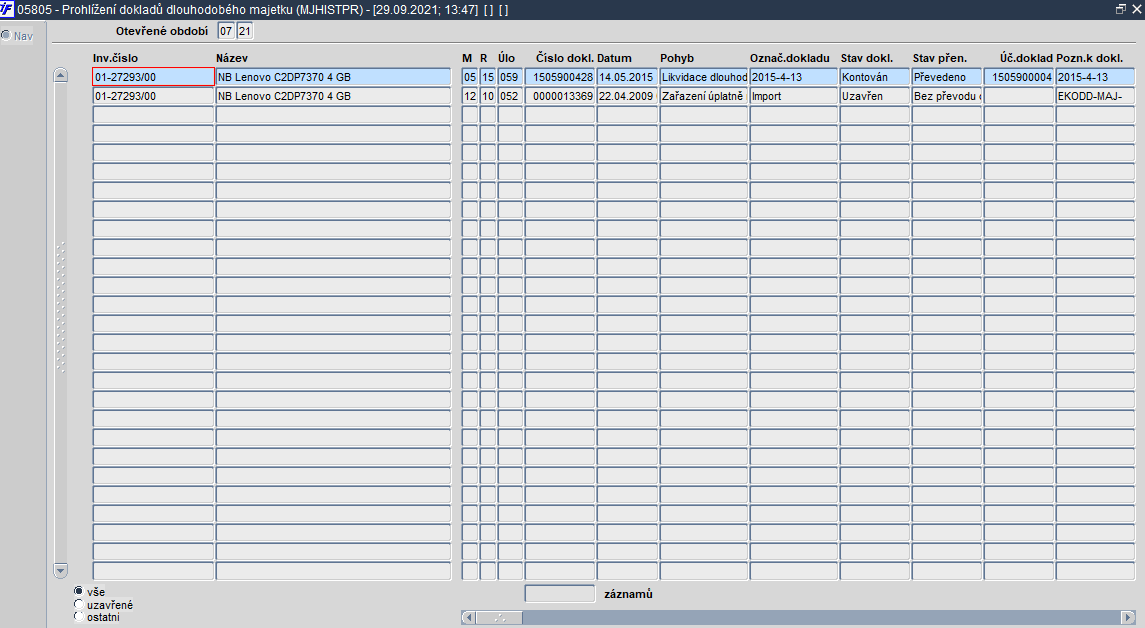Click the scroll up arrow of record list
This screenshot has height=628, width=1145.
point(61,75)
